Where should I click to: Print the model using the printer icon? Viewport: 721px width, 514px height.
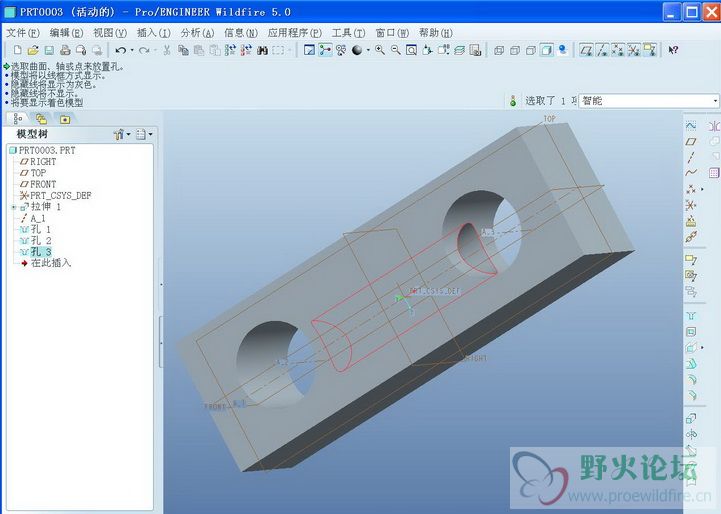[x=65, y=50]
